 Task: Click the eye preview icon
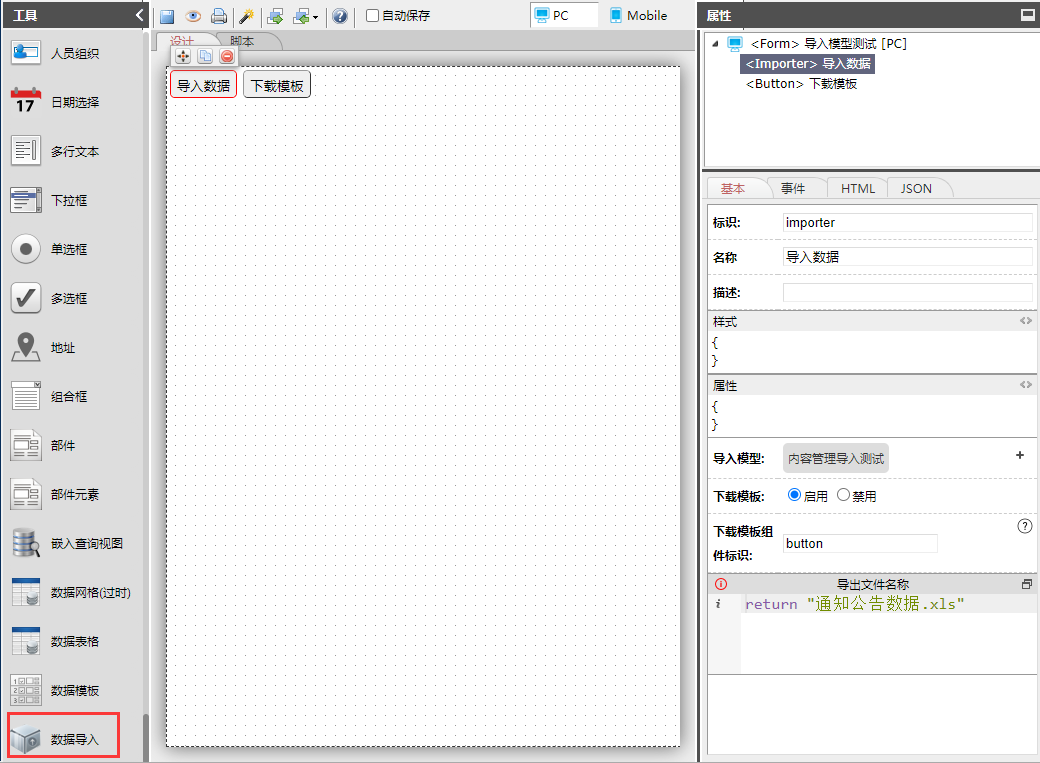tap(193, 16)
